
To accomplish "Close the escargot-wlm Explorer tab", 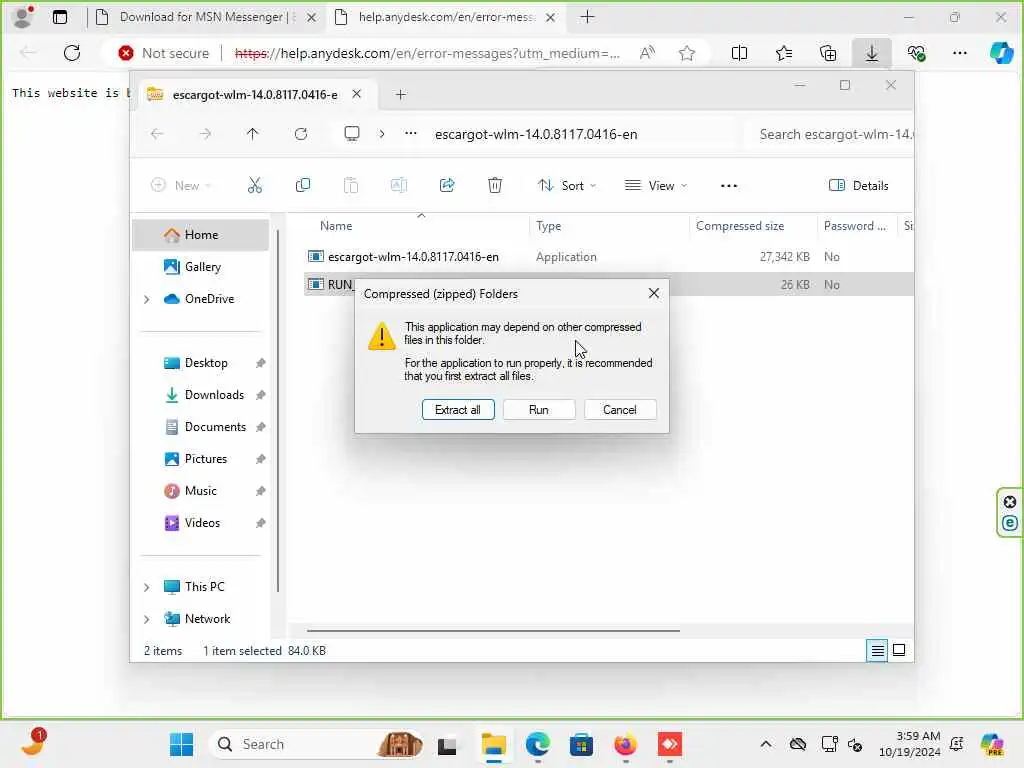I will coord(357,94).
